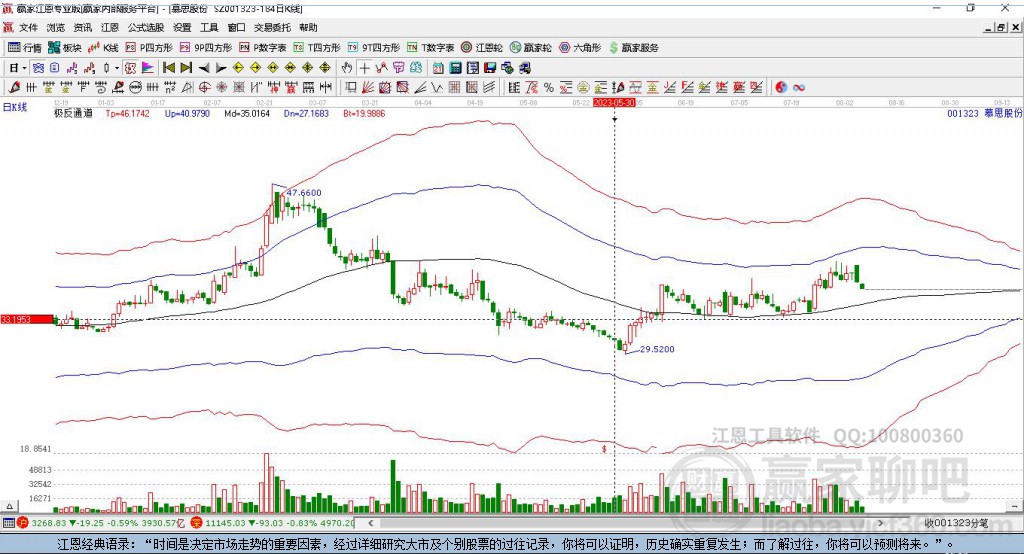Open the P四方形 tool
This screenshot has height=554, width=1024.
pyautogui.click(x=149, y=47)
